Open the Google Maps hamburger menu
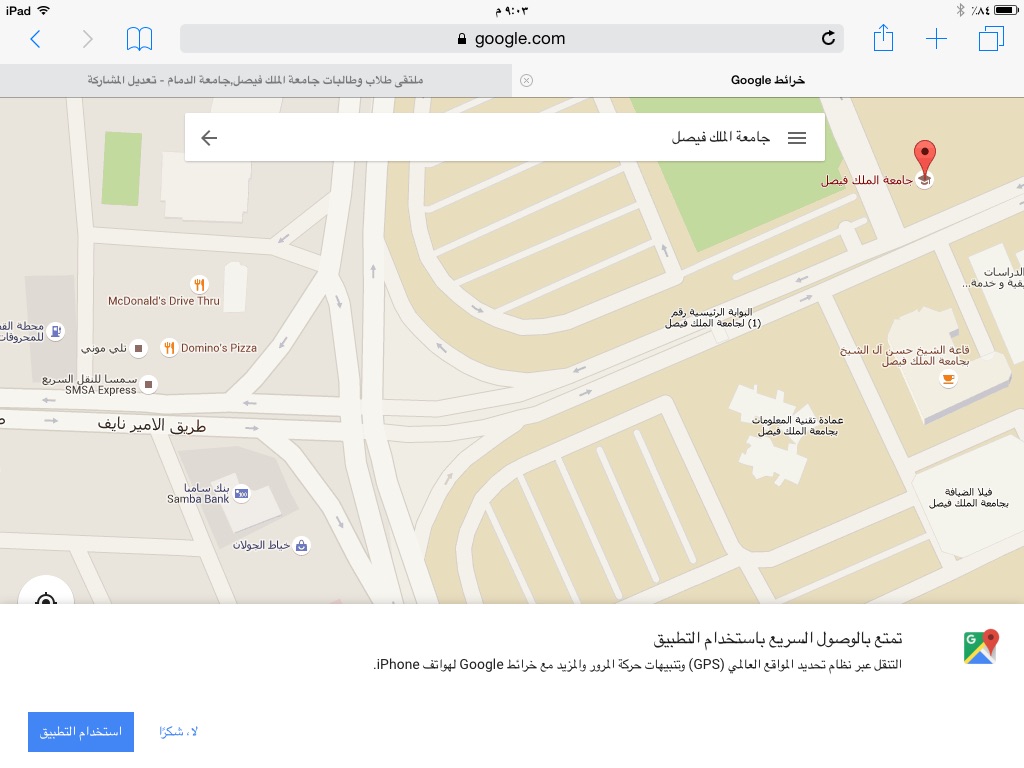1024x768 pixels. [797, 138]
